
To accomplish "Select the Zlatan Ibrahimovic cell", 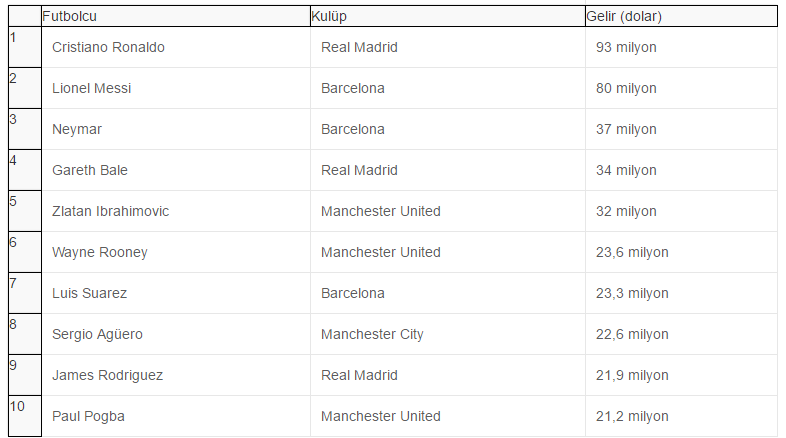I will (176, 211).
